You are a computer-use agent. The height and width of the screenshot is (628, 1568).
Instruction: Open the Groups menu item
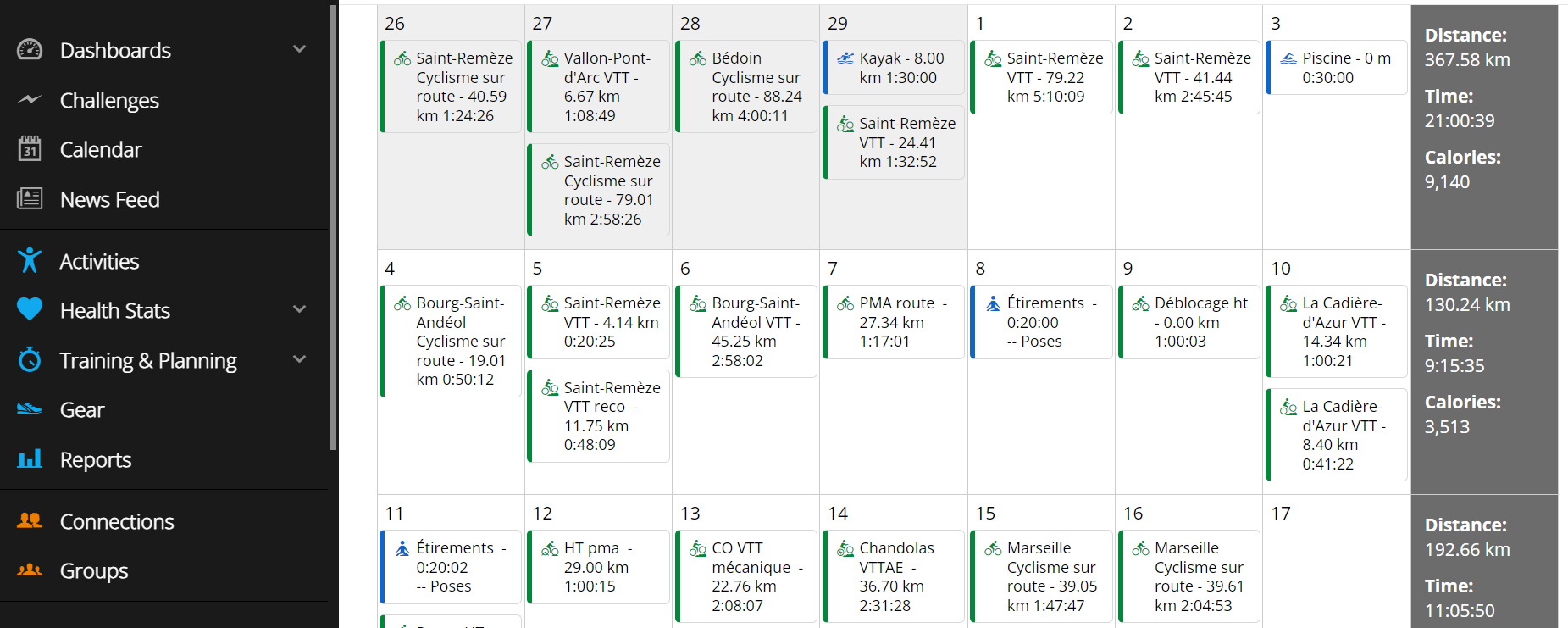click(x=93, y=571)
